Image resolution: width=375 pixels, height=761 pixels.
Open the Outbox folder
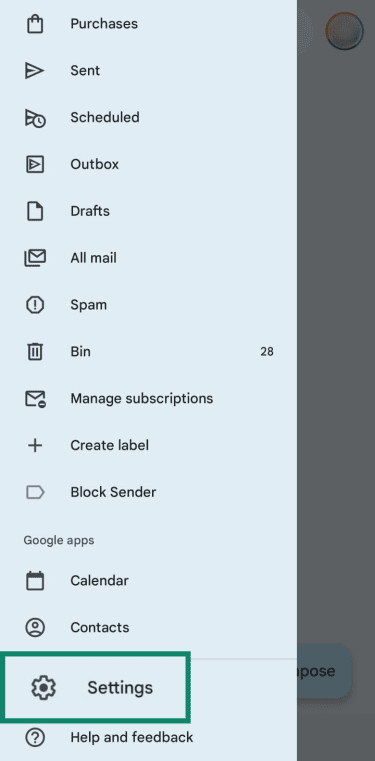click(148, 165)
